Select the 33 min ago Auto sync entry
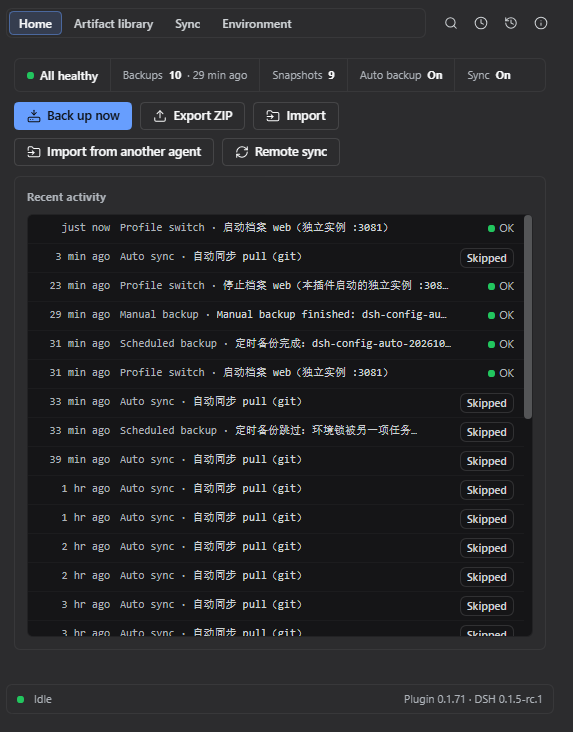The width and height of the screenshot is (573, 732). (x=276, y=402)
